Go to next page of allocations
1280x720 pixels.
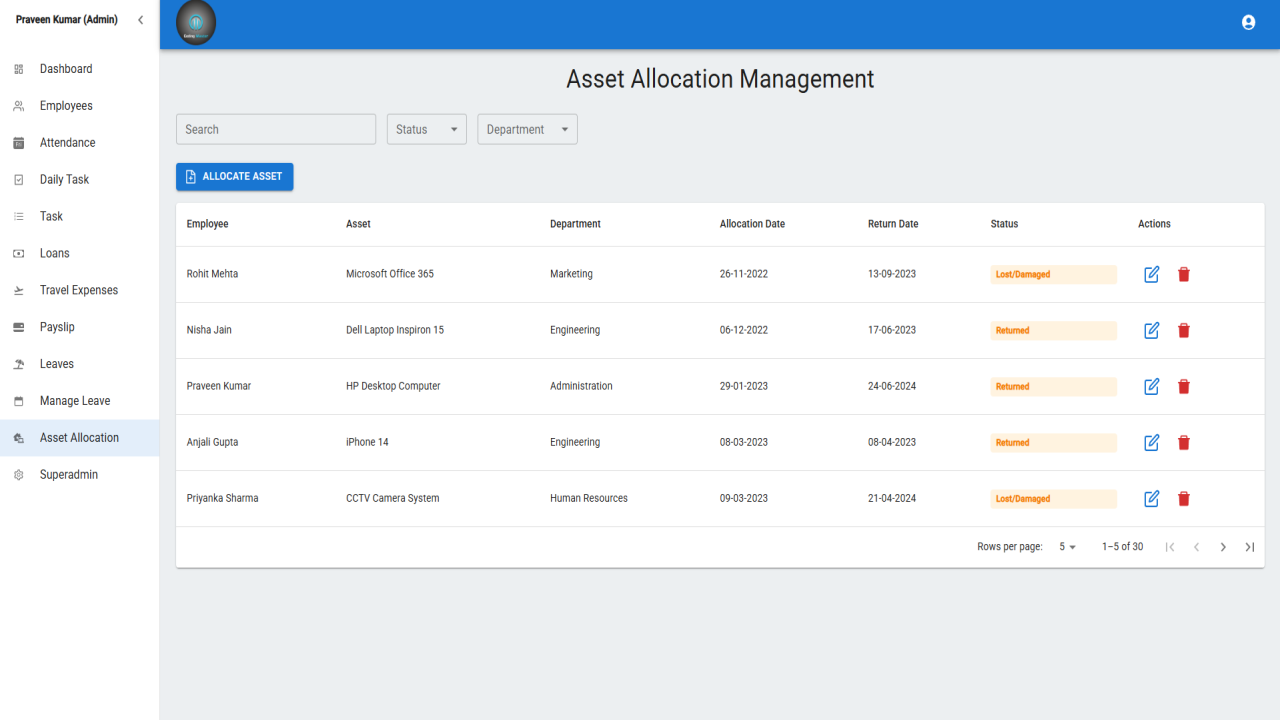click(1223, 547)
